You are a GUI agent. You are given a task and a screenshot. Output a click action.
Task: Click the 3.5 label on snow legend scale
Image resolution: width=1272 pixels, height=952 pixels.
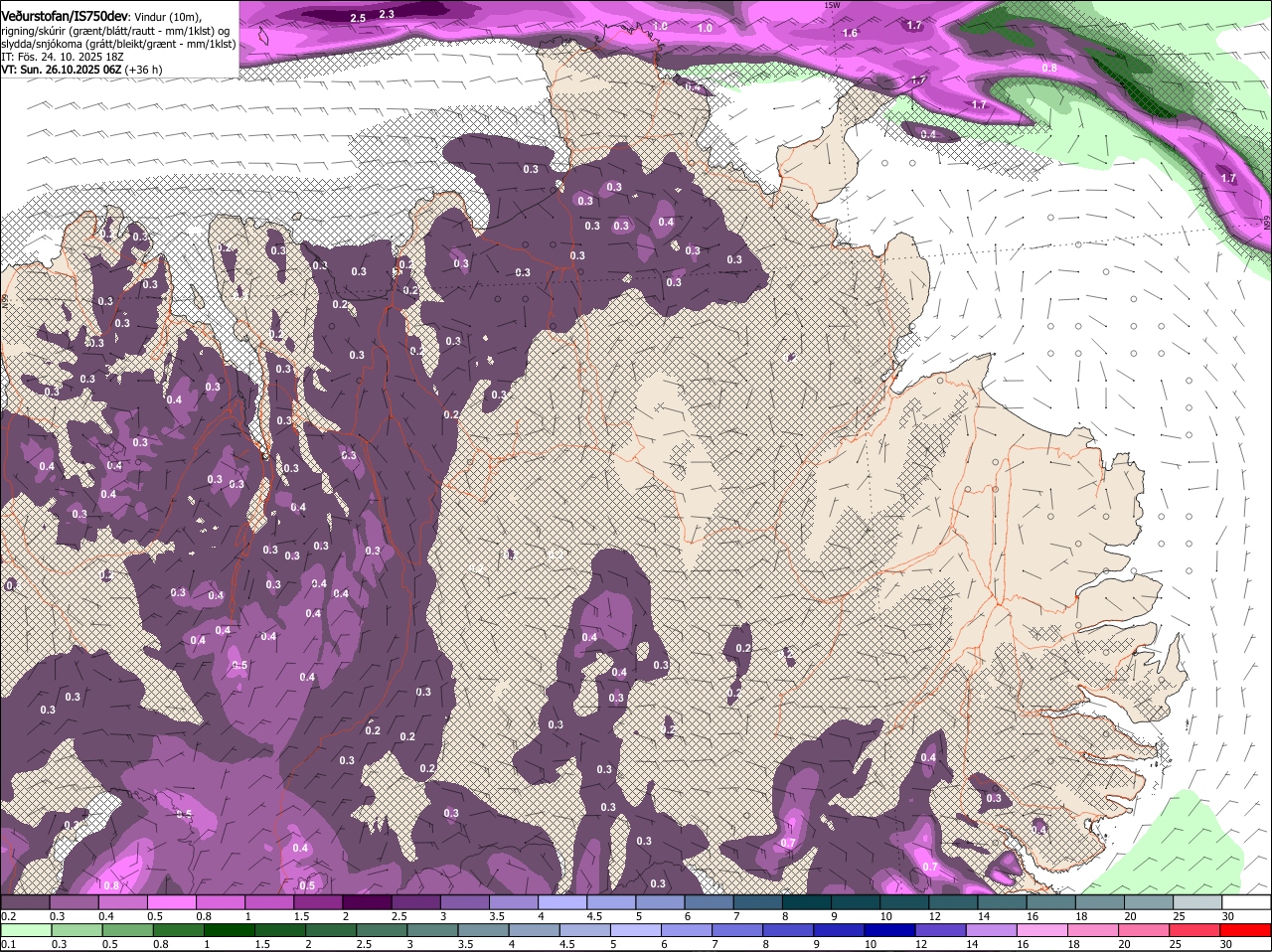coord(497,916)
